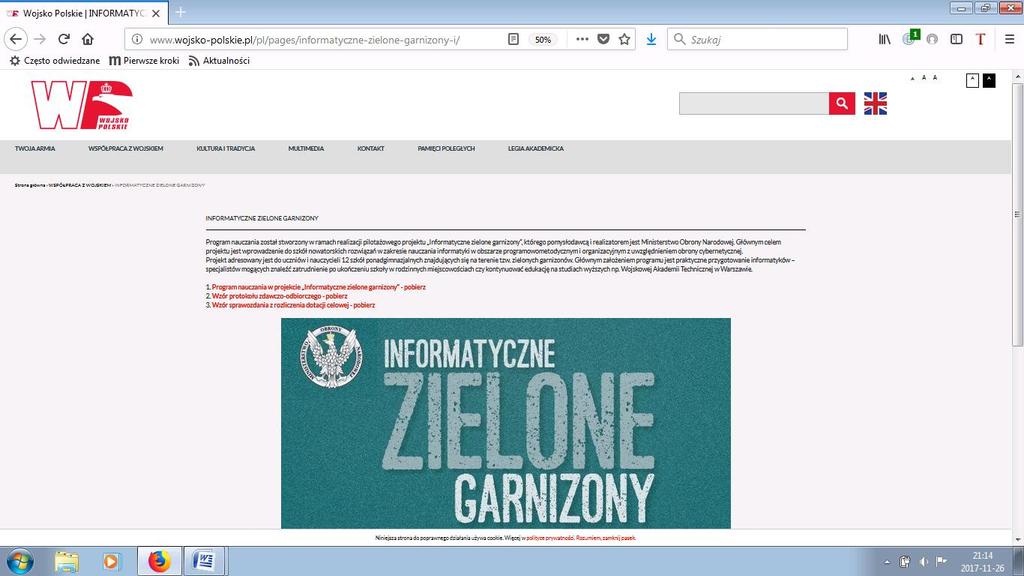Image resolution: width=1024 pixels, height=576 pixels.
Task: Toggle the browser sidebar
Action: click(x=956, y=39)
